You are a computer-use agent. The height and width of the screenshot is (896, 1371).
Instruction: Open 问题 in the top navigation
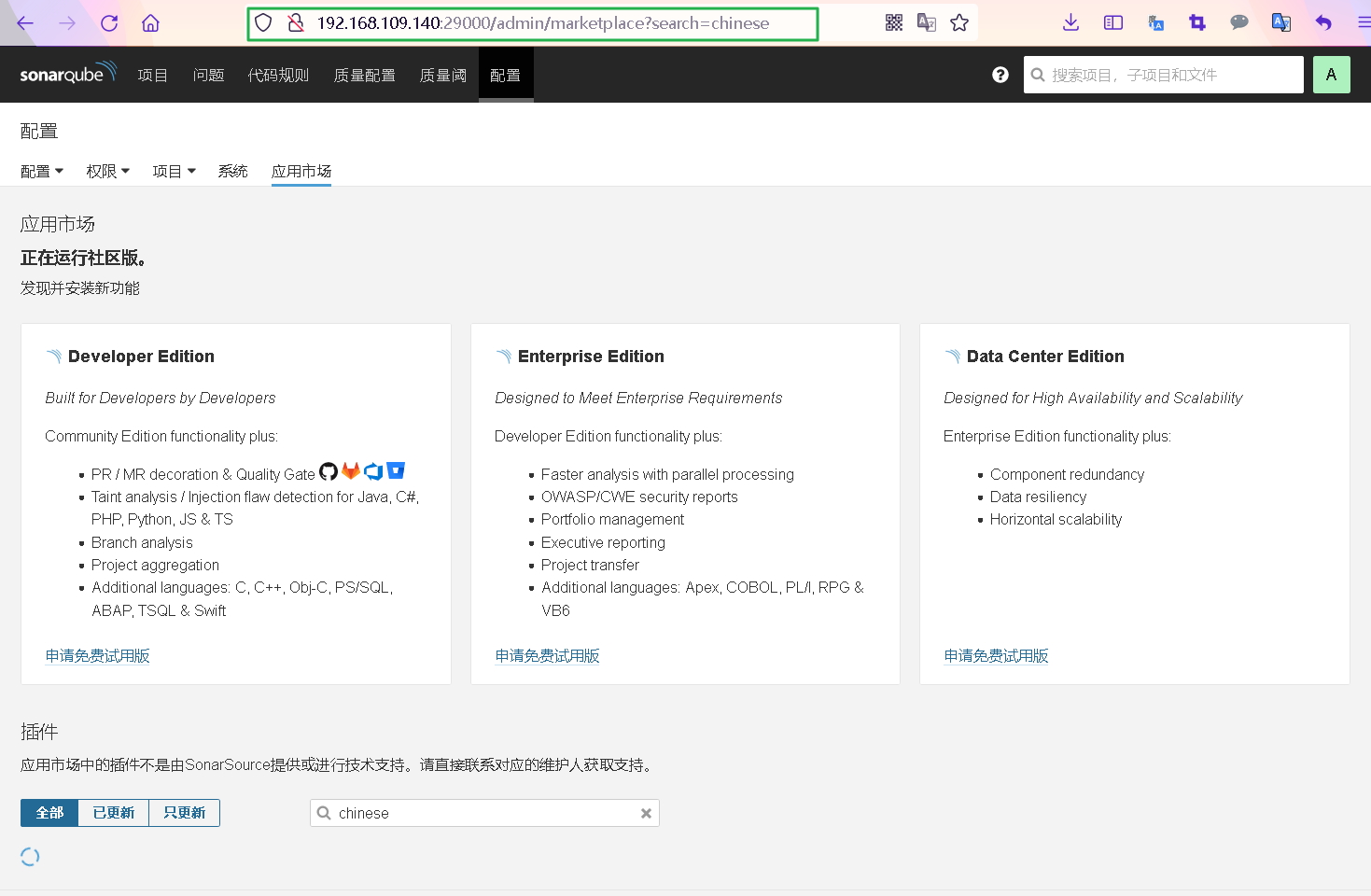(x=208, y=76)
